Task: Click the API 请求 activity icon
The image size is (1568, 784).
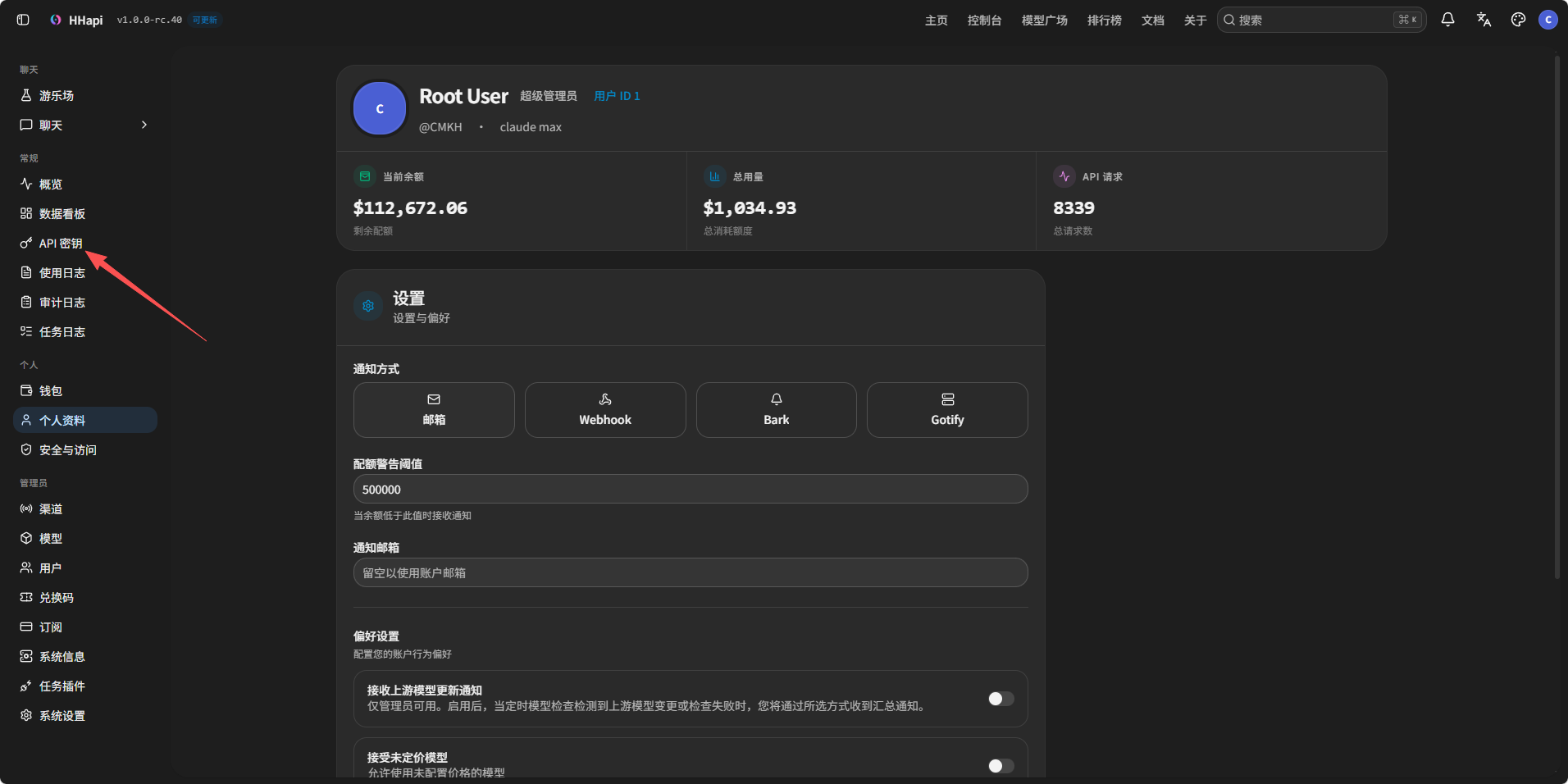Action: [x=1064, y=176]
